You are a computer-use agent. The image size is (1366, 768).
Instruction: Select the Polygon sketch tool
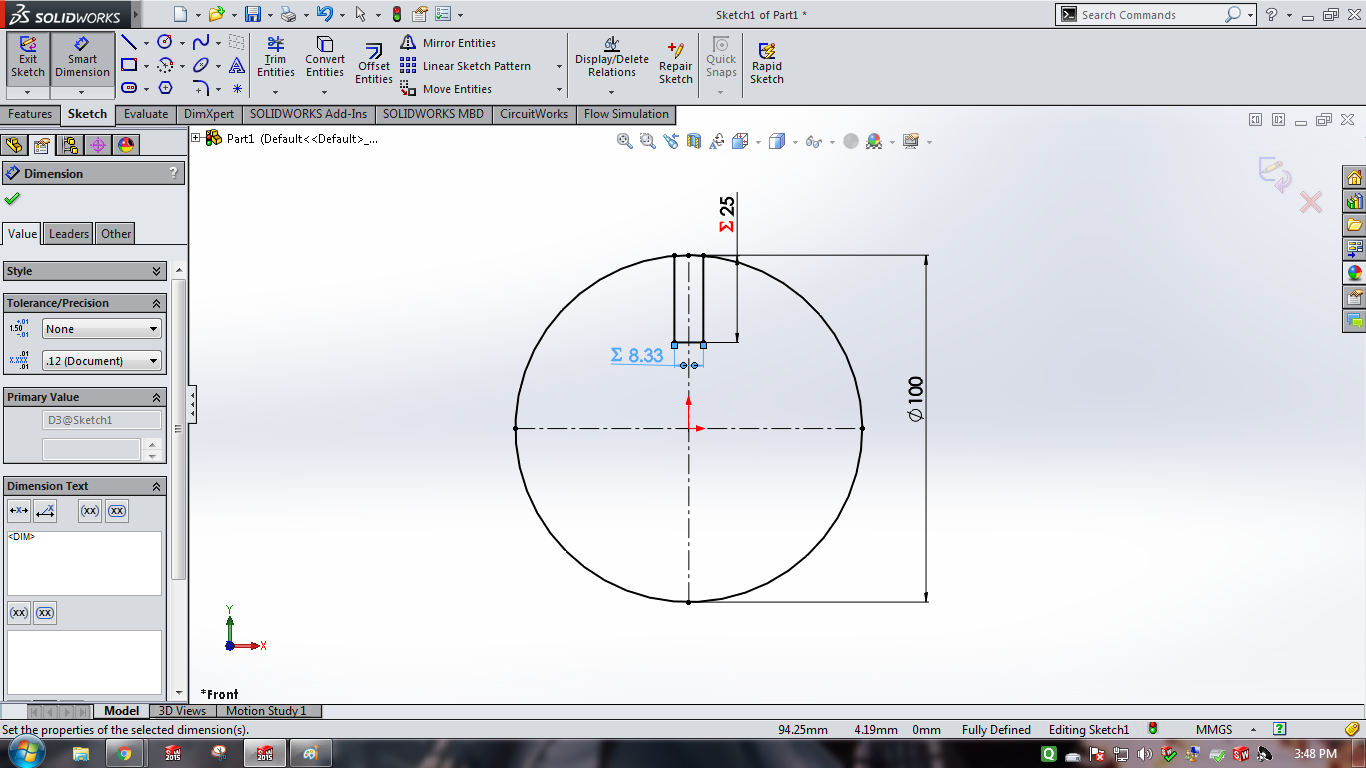[165, 88]
